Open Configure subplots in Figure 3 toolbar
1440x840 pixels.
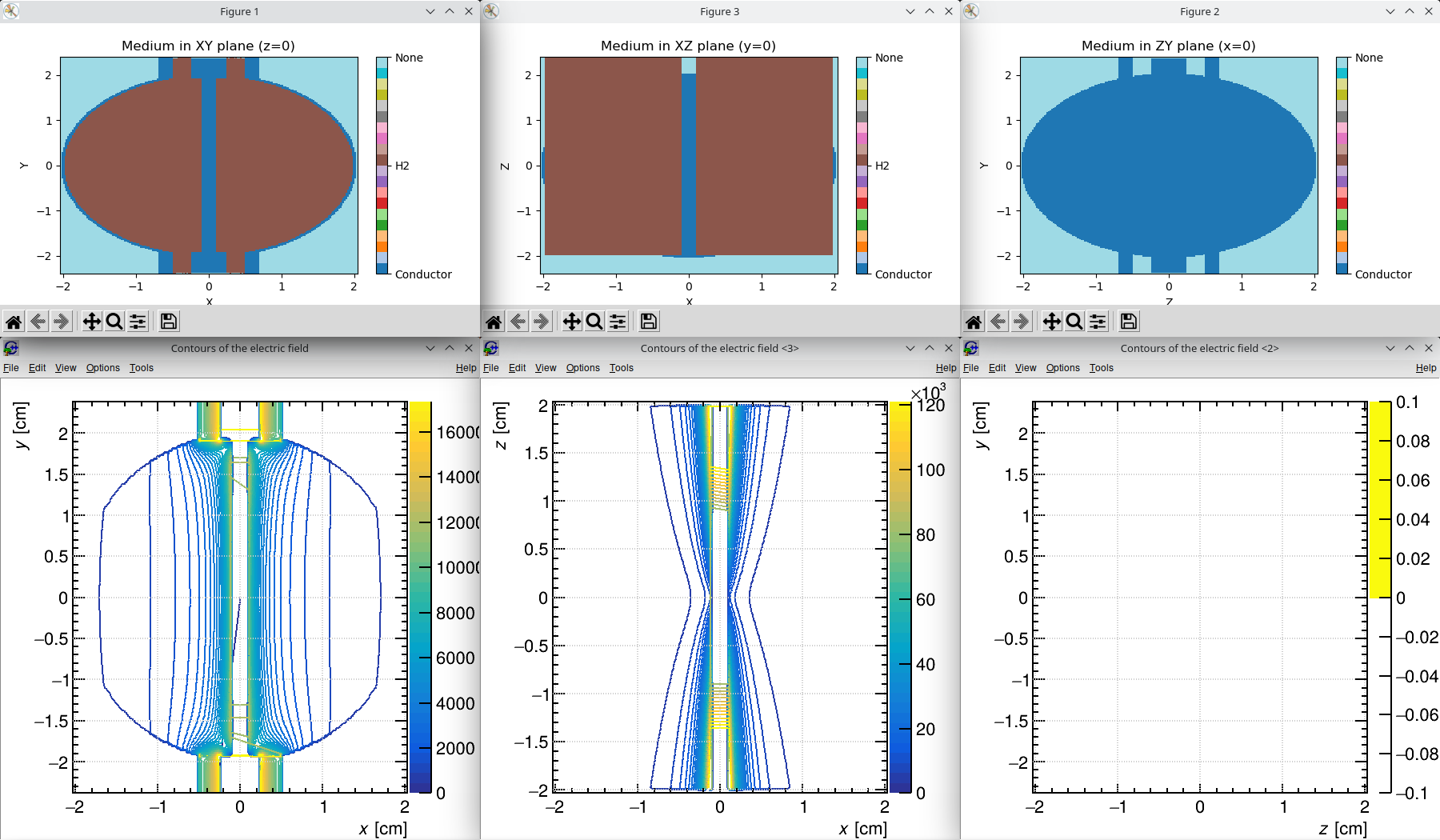618,322
